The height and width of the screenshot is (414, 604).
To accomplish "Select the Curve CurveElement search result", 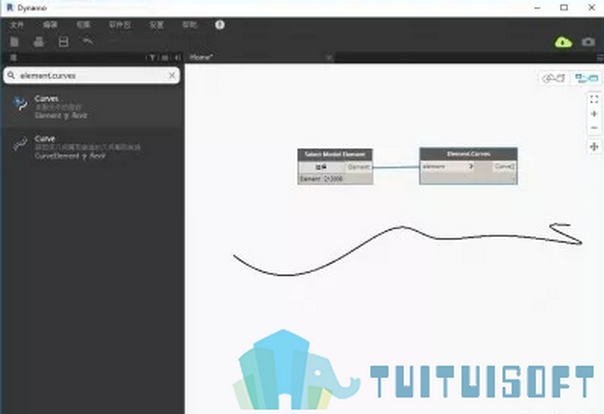I will pyautogui.click(x=92, y=147).
